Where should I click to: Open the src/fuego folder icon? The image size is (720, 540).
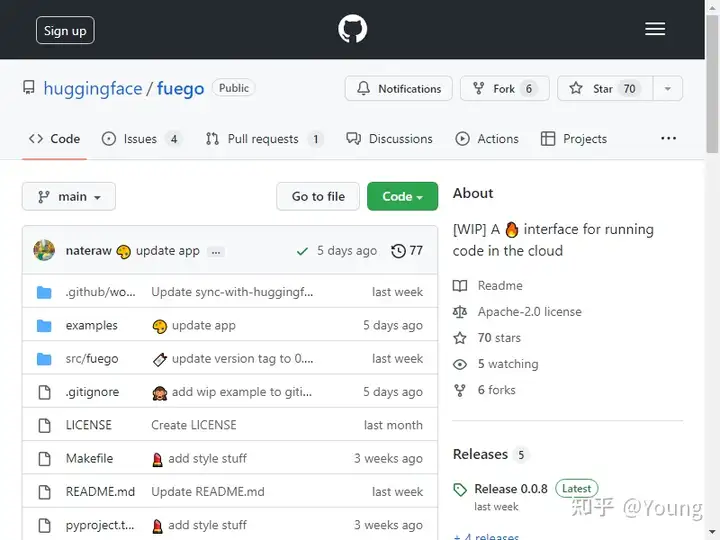coord(44,359)
